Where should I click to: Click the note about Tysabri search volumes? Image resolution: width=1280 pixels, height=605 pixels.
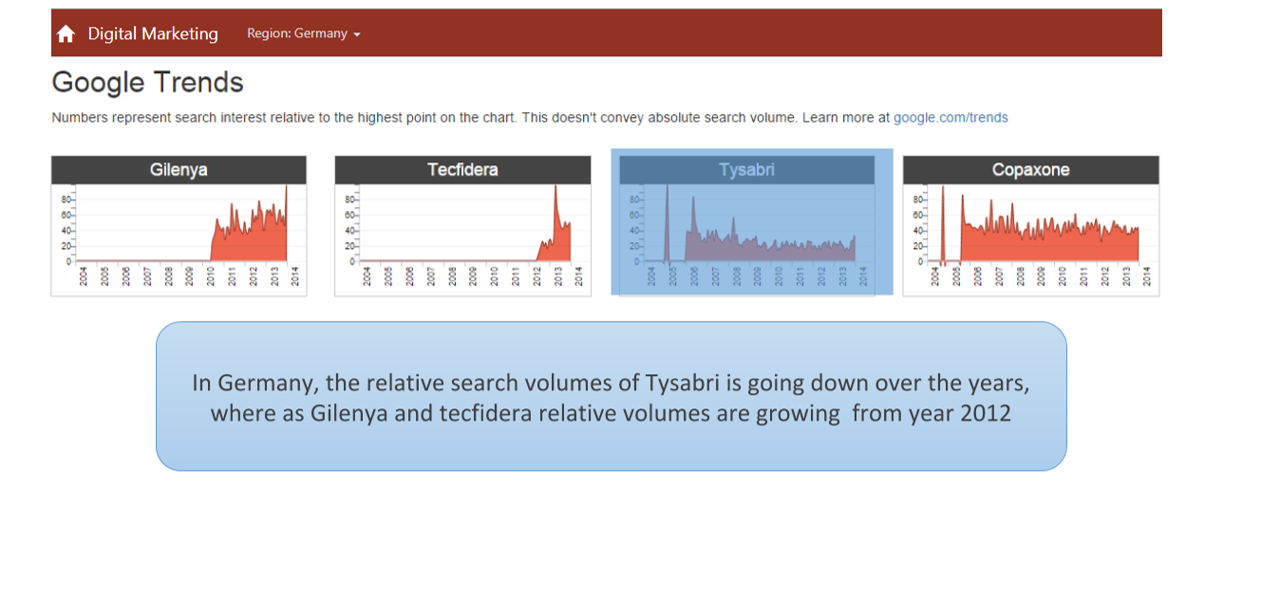tap(611, 397)
